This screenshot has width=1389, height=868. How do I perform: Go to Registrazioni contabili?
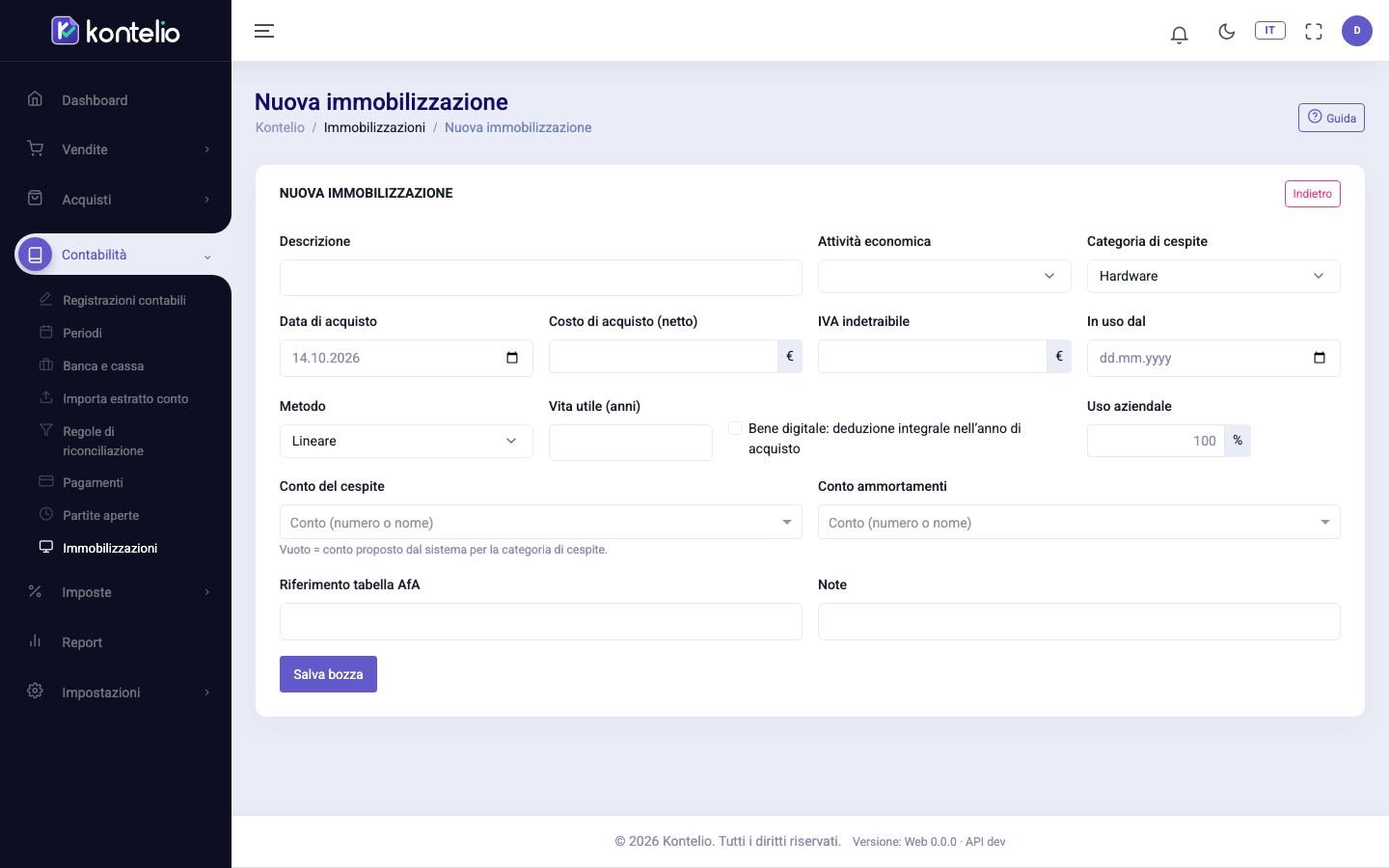pyautogui.click(x=124, y=300)
